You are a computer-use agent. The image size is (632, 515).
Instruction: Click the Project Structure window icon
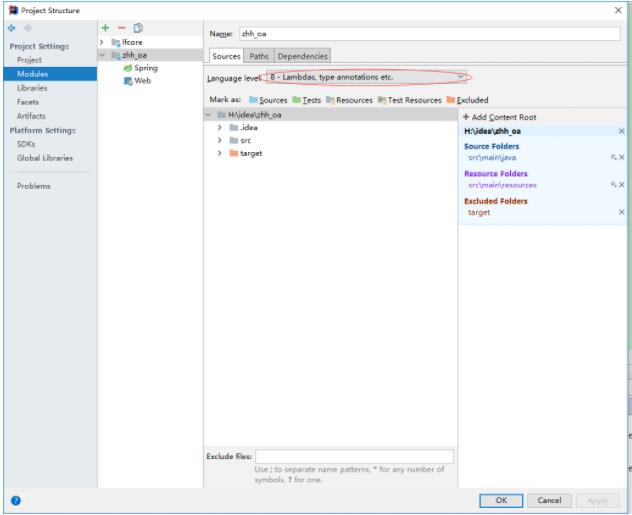tap(13, 10)
